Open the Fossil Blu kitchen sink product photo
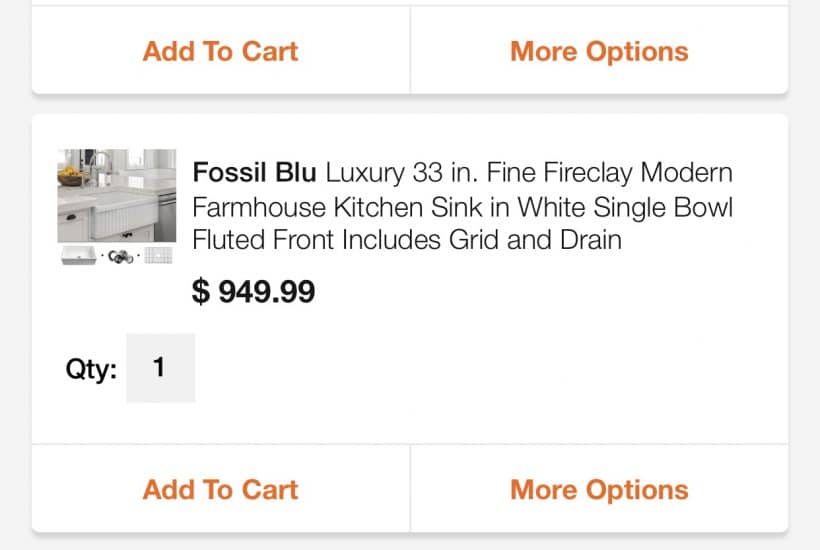Viewport: 820px width, 550px height. [117, 196]
